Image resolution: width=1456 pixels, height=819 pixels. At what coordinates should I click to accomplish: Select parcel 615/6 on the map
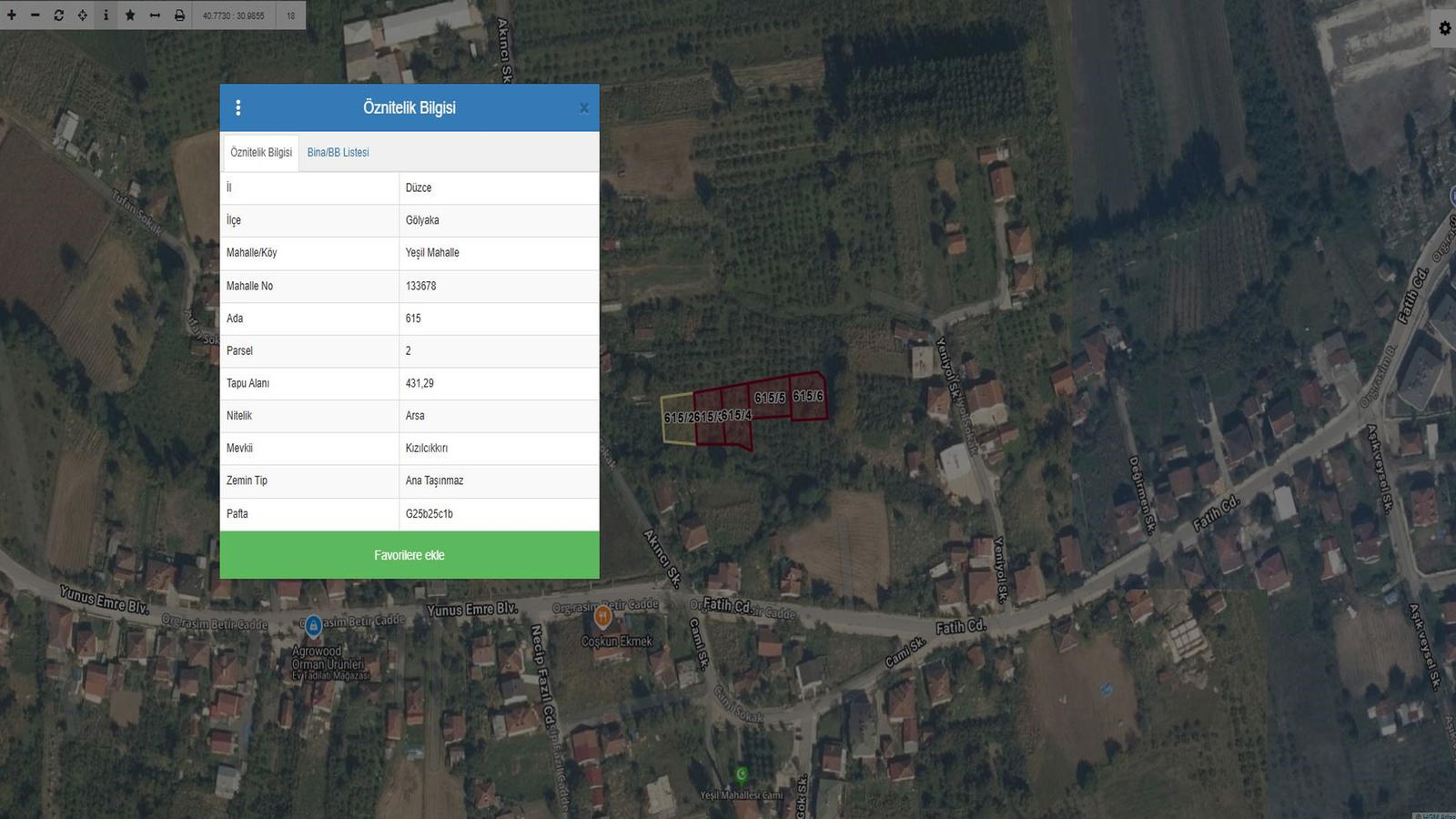808,396
